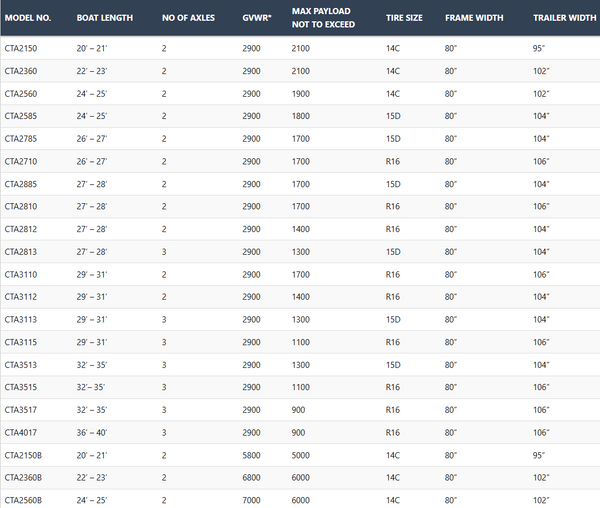Click the MODEL NO. column header
This screenshot has width=600, height=508.
click(x=28, y=18)
